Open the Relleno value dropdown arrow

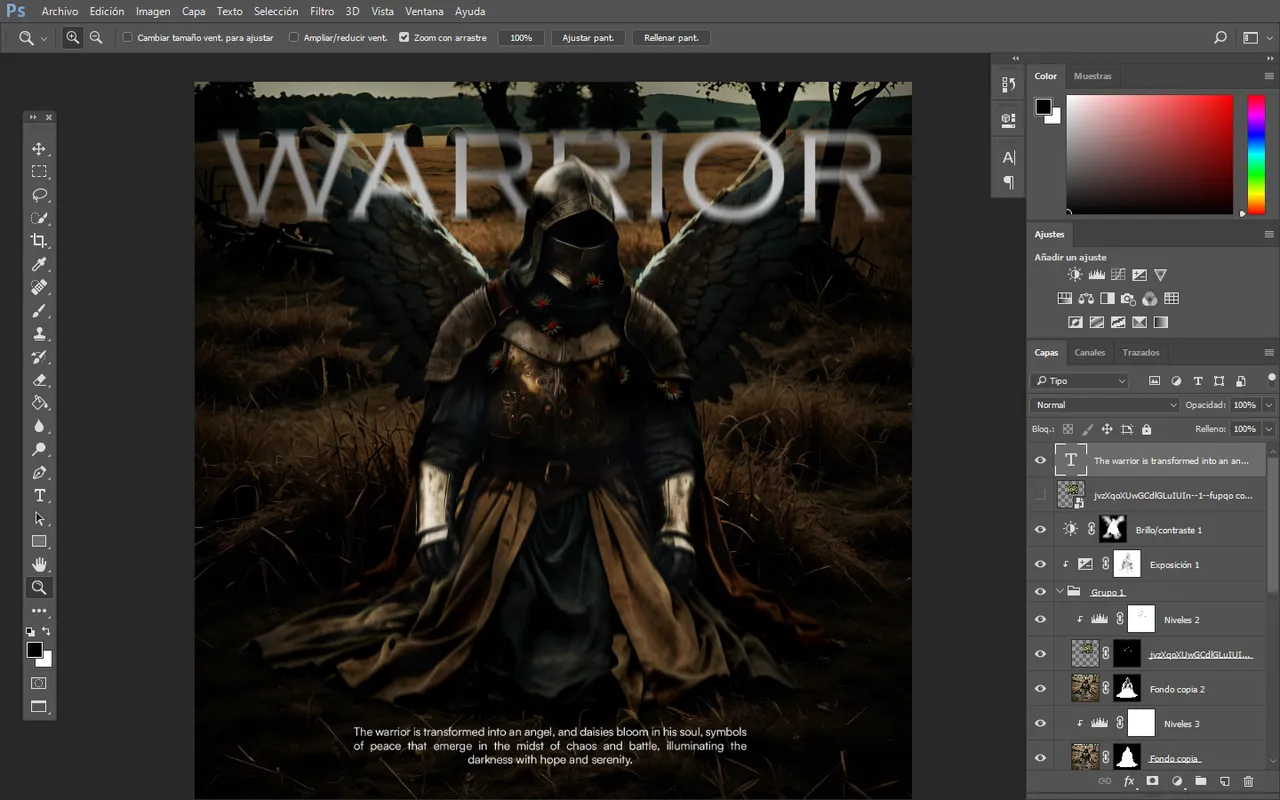coord(1268,429)
